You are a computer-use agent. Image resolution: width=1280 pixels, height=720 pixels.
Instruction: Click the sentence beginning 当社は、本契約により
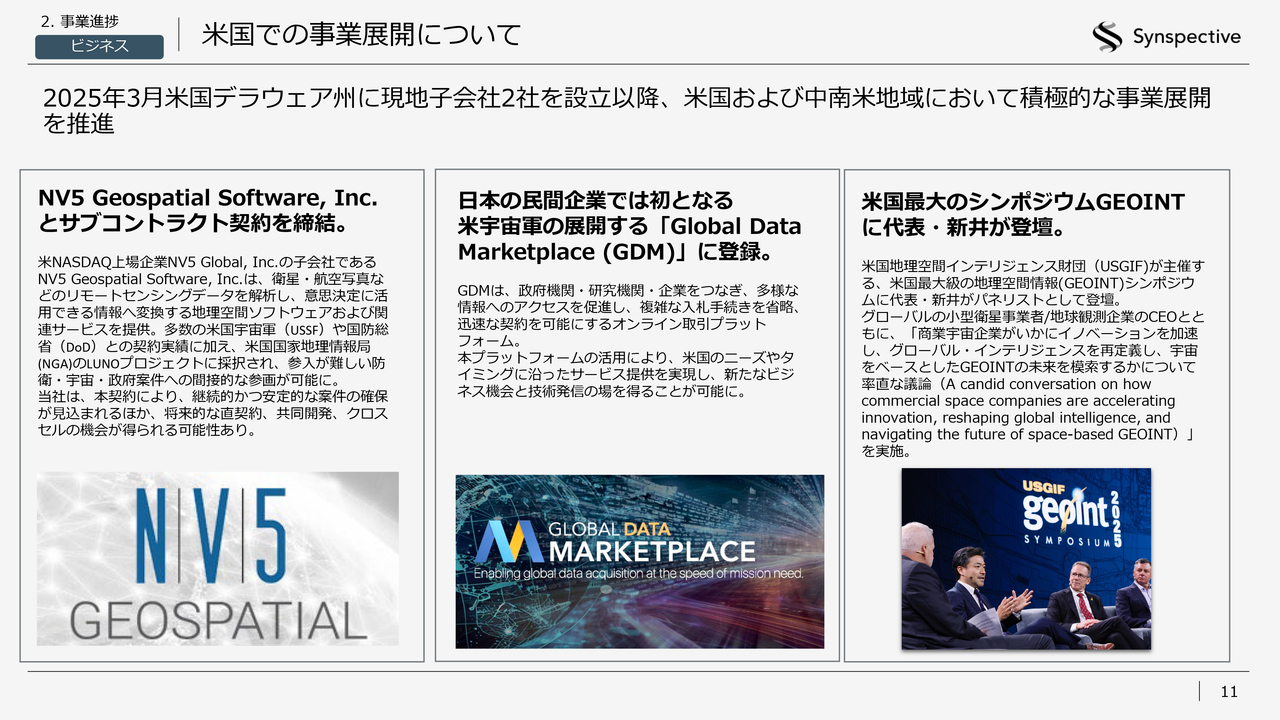(213, 414)
